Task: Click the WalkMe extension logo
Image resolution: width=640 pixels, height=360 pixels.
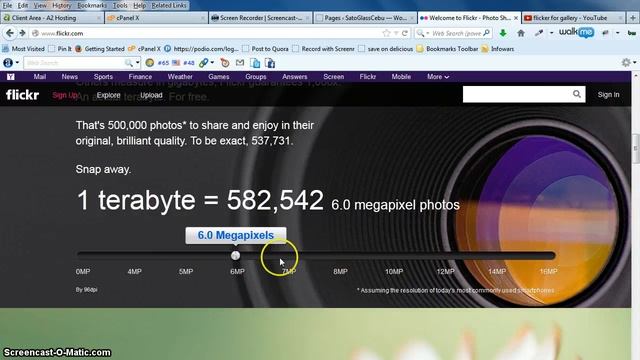Action: pyautogui.click(x=576, y=32)
